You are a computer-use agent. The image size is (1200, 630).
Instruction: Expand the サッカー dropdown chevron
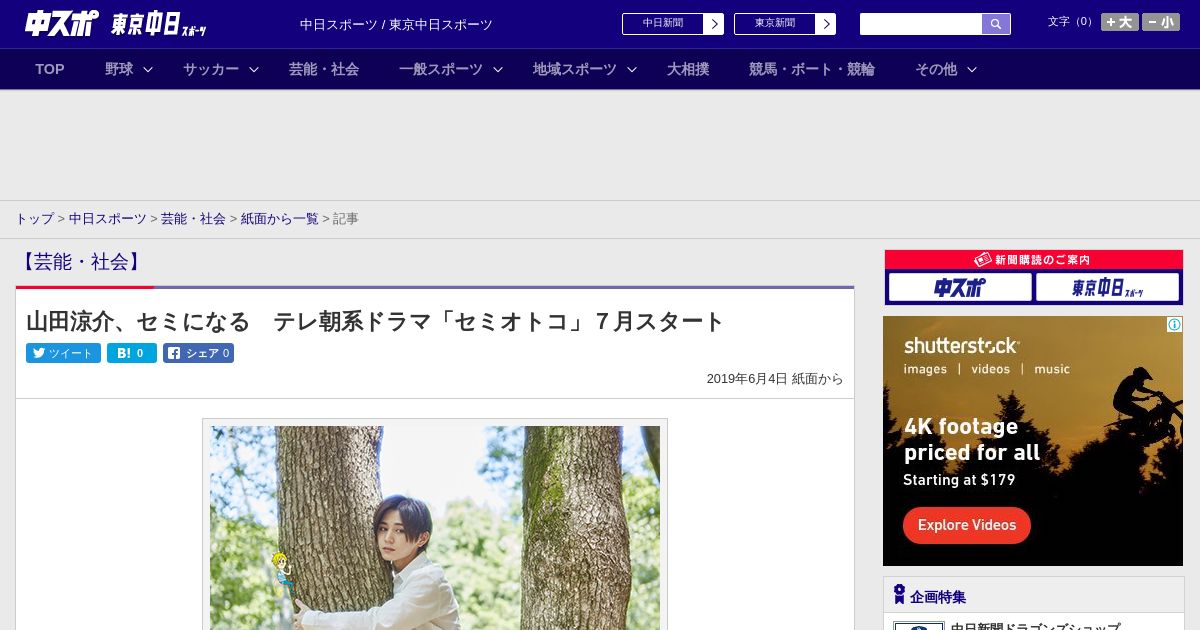pos(254,69)
